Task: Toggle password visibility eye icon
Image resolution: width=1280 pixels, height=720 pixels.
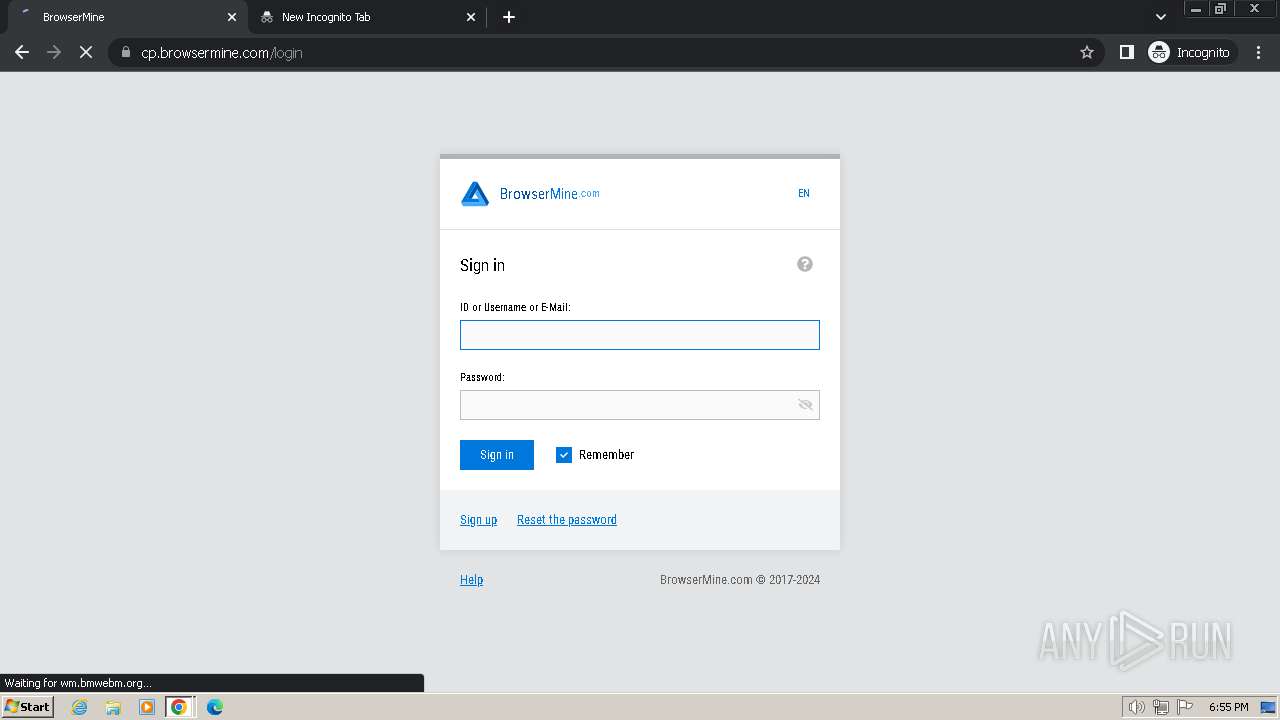Action: (805, 405)
